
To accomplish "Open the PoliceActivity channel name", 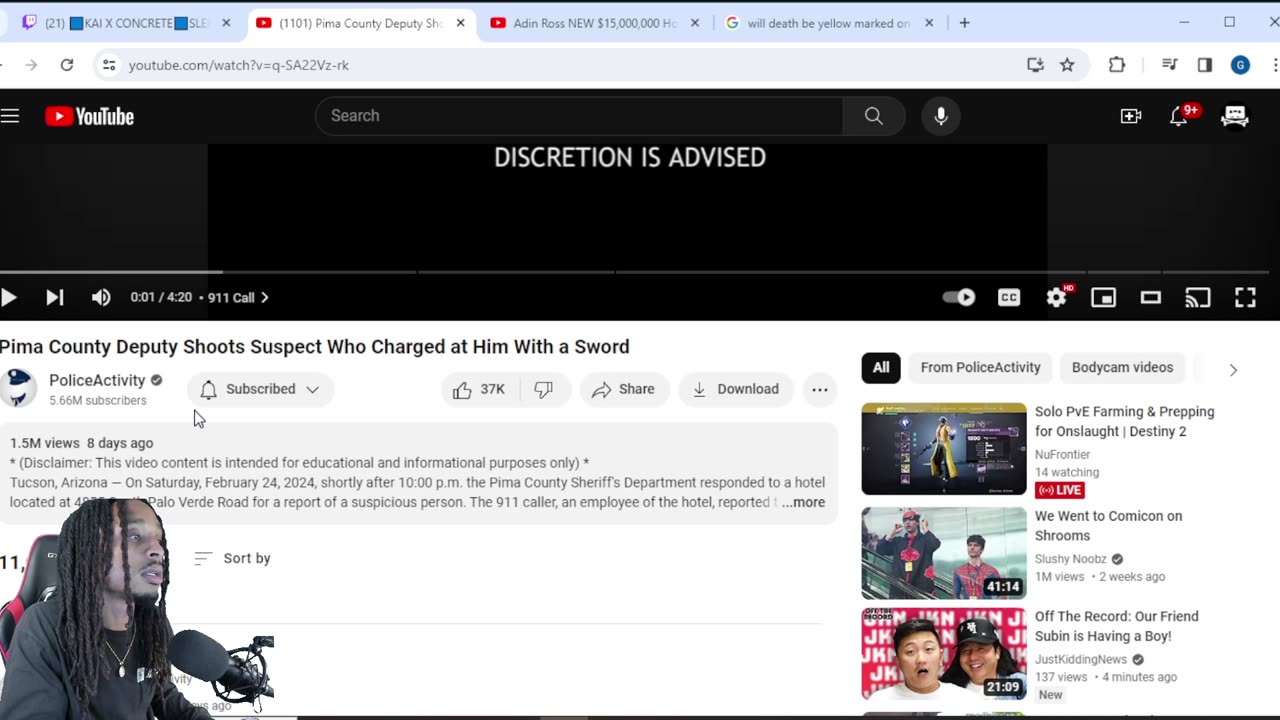I will click(x=97, y=380).
